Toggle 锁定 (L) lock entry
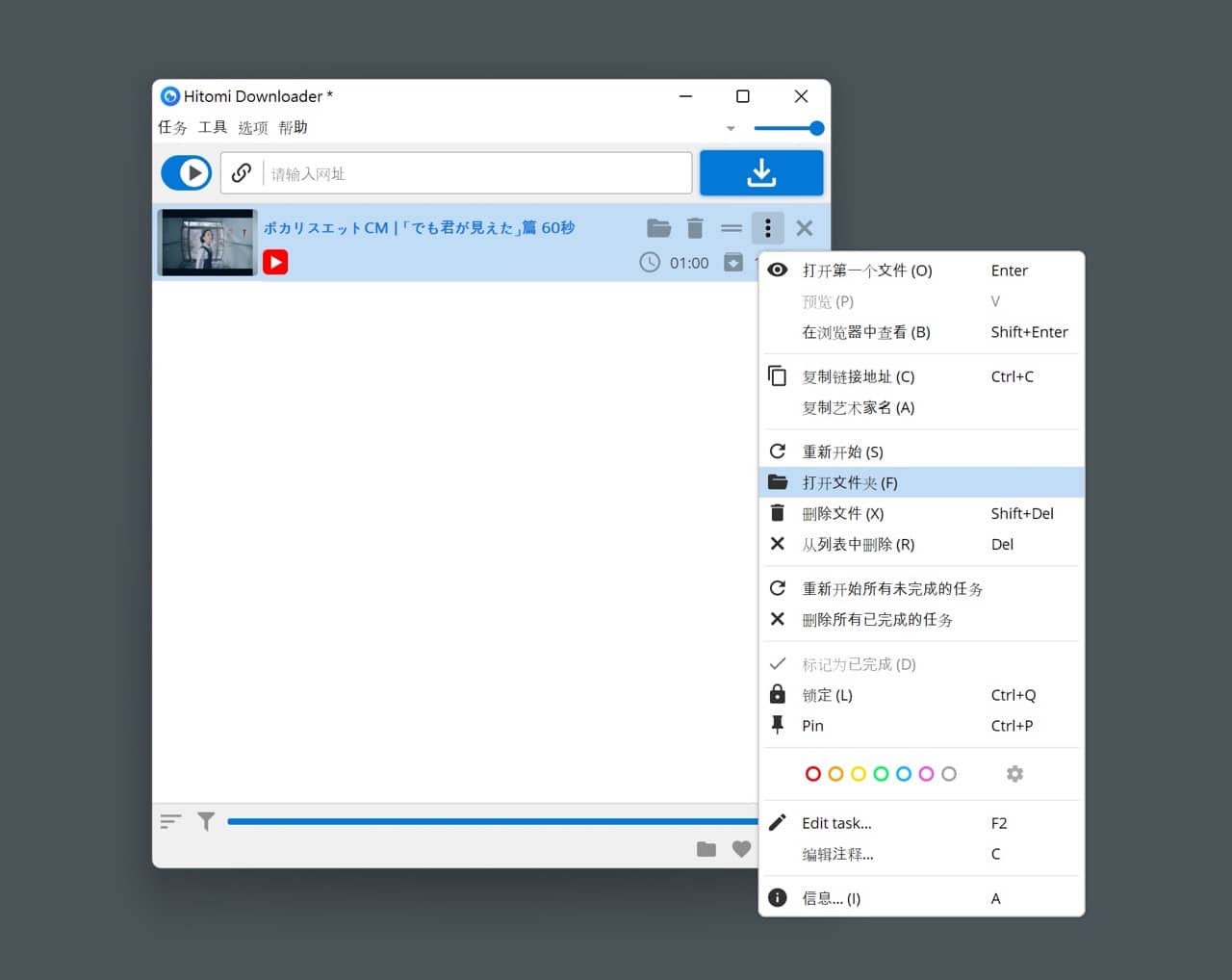Viewport: 1232px width, 980px height. [921, 695]
